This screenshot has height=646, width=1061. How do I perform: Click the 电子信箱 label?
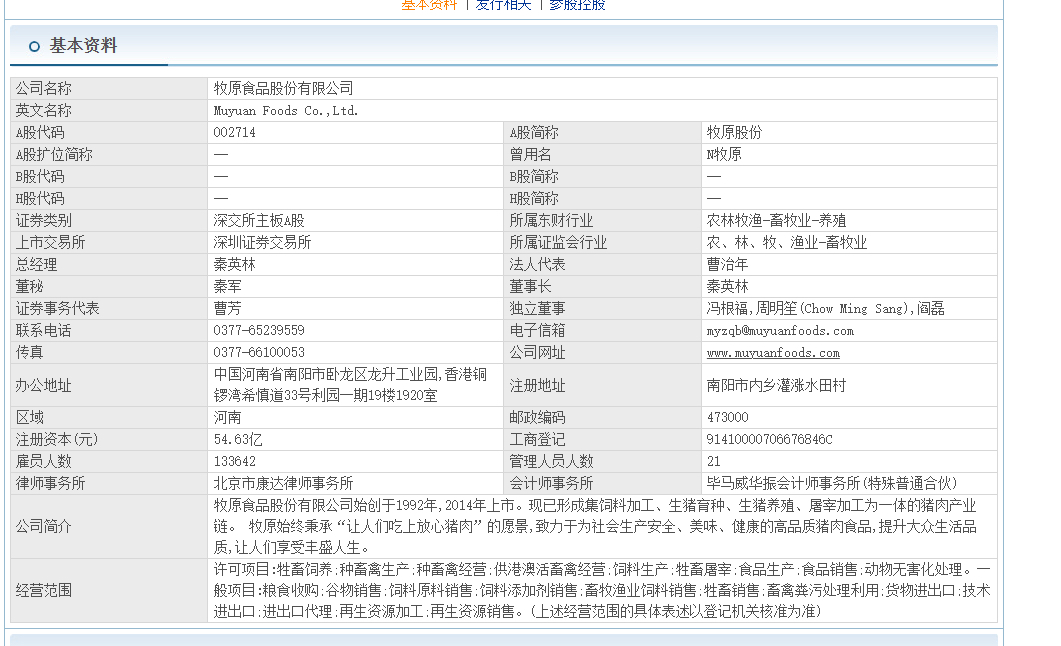coord(537,331)
